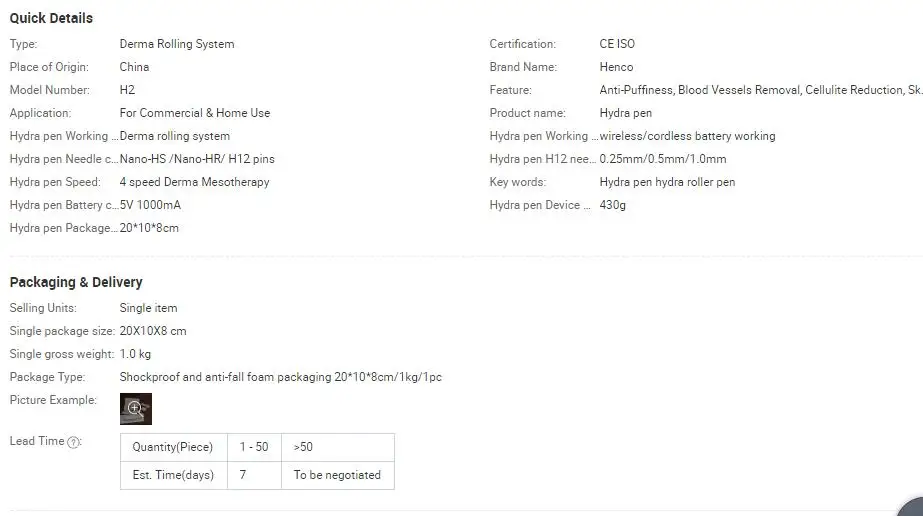The width and height of the screenshot is (923, 516).
Task: Open the Picture Example zoom thumbnail
Action: [135, 408]
